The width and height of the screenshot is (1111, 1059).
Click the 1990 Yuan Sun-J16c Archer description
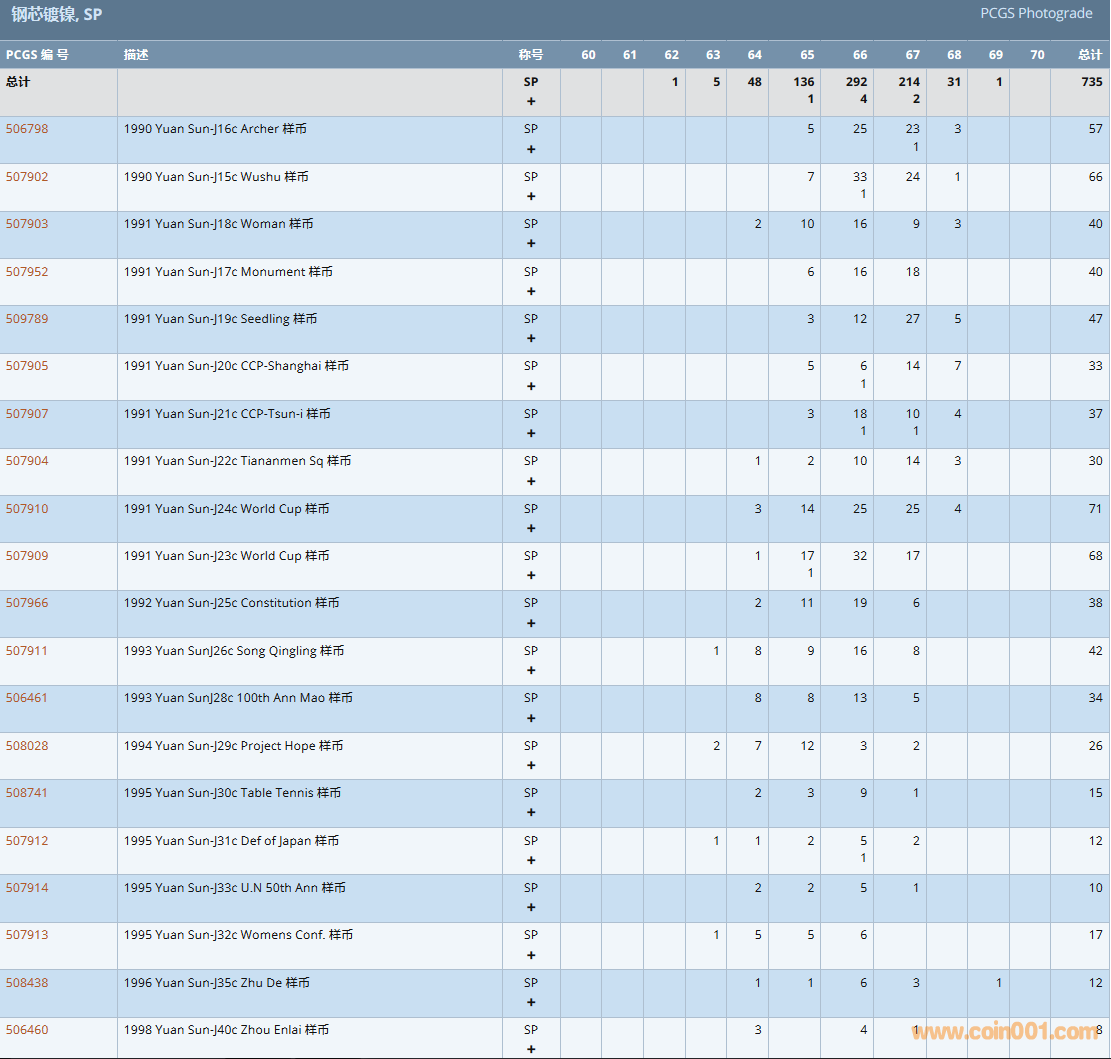click(x=215, y=129)
